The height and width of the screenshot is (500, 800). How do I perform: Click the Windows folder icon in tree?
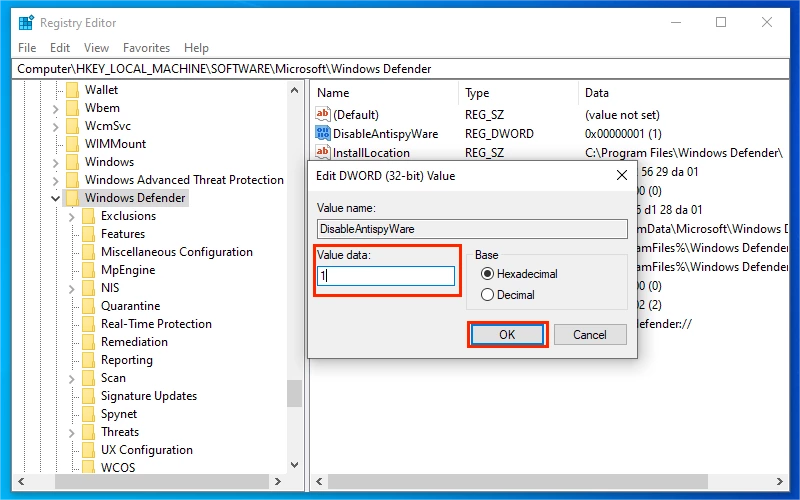click(73, 162)
